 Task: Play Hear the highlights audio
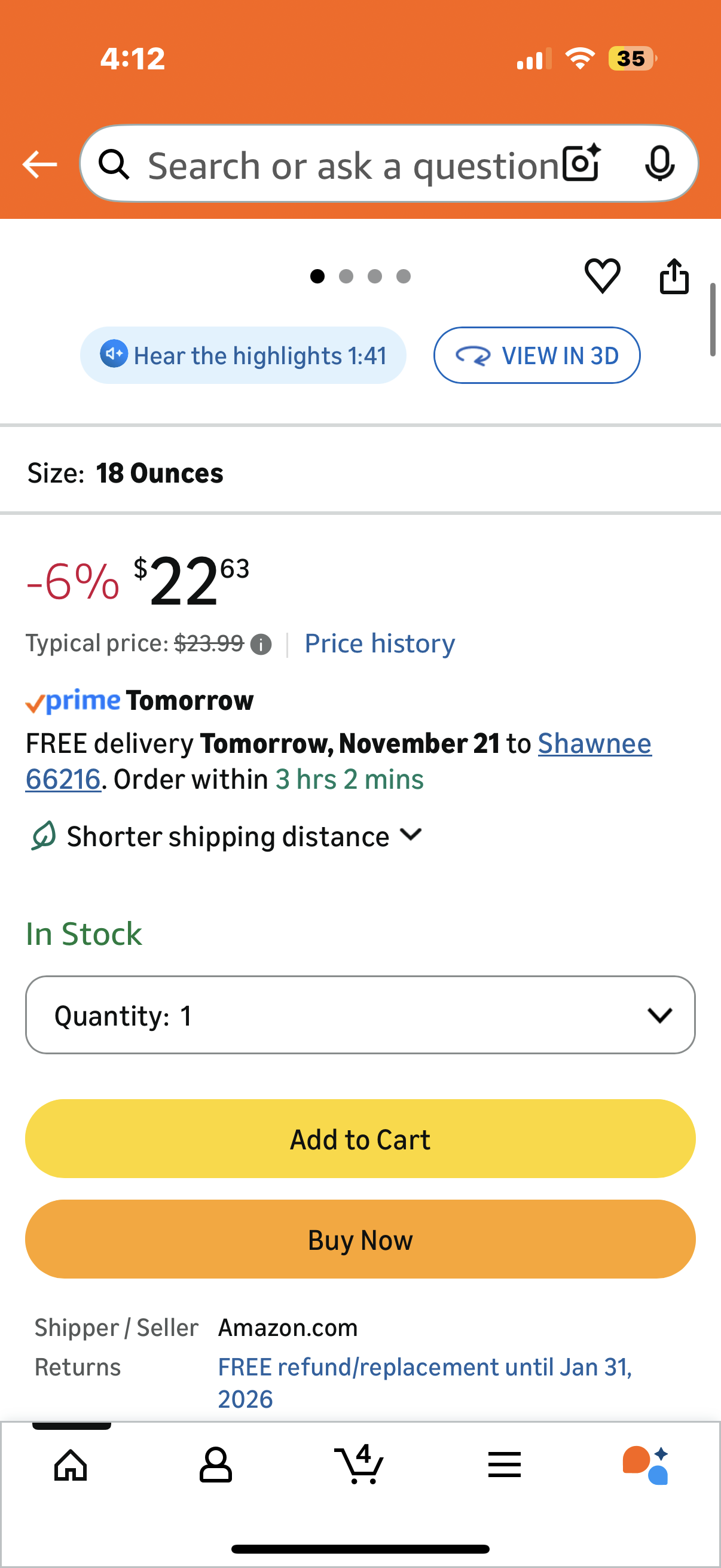[x=243, y=355]
